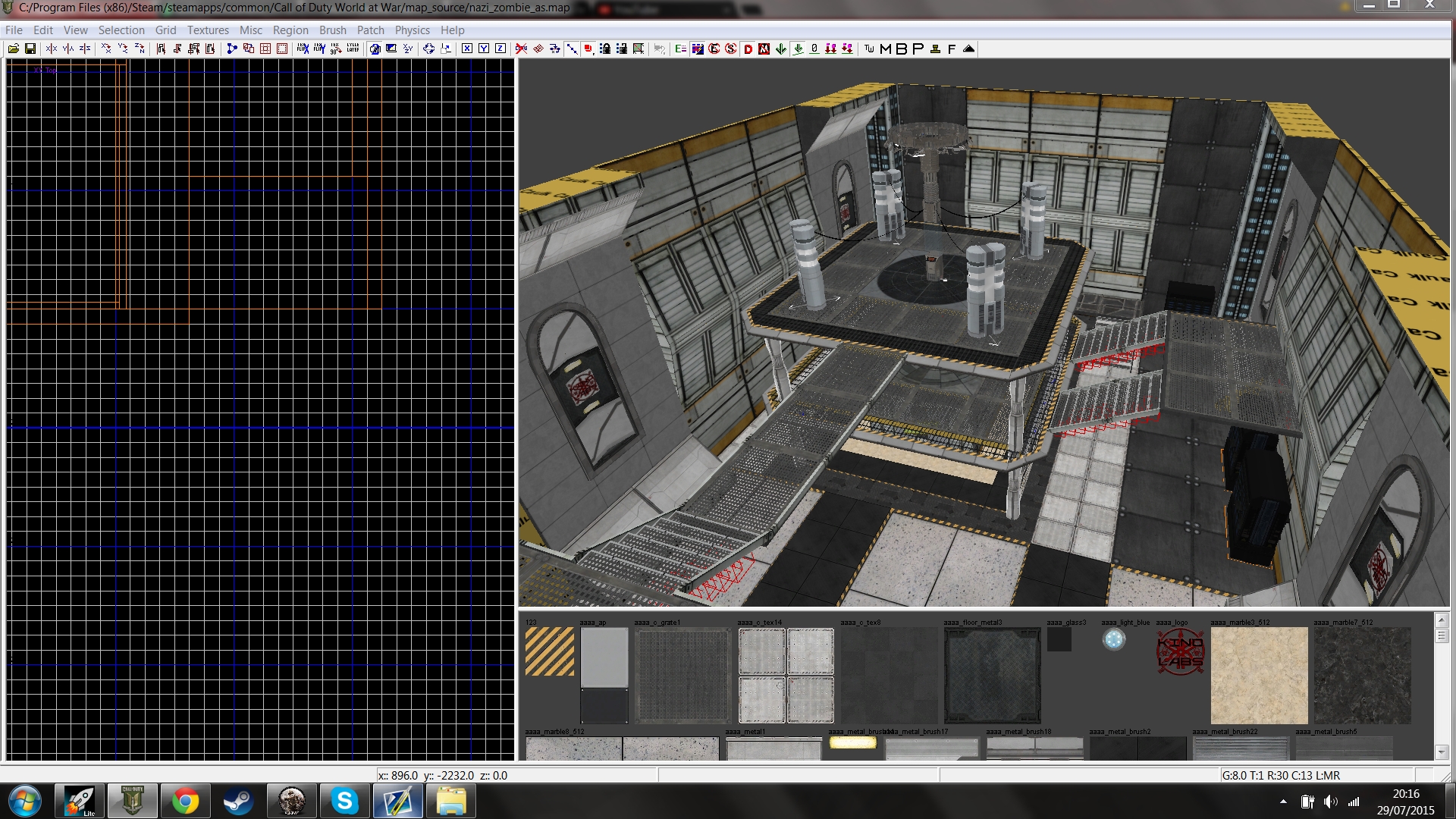Click the stamp toolbar icon
1456x819 pixels.
935,49
